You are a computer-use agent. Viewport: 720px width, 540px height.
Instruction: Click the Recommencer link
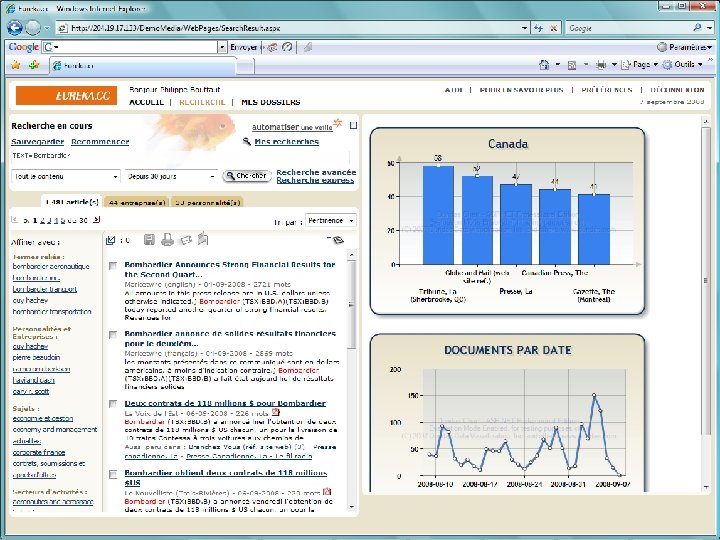100,141
